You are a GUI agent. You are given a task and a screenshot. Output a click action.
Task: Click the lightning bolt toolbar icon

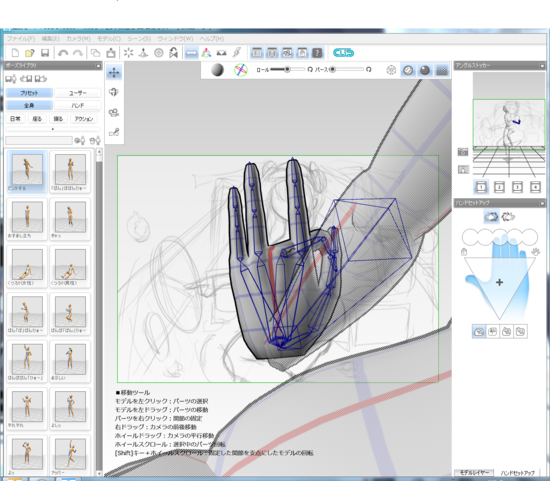tap(237, 53)
